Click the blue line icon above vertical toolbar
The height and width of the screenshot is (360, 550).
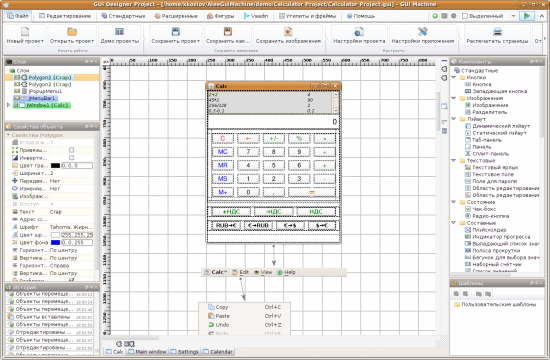tap(444, 61)
